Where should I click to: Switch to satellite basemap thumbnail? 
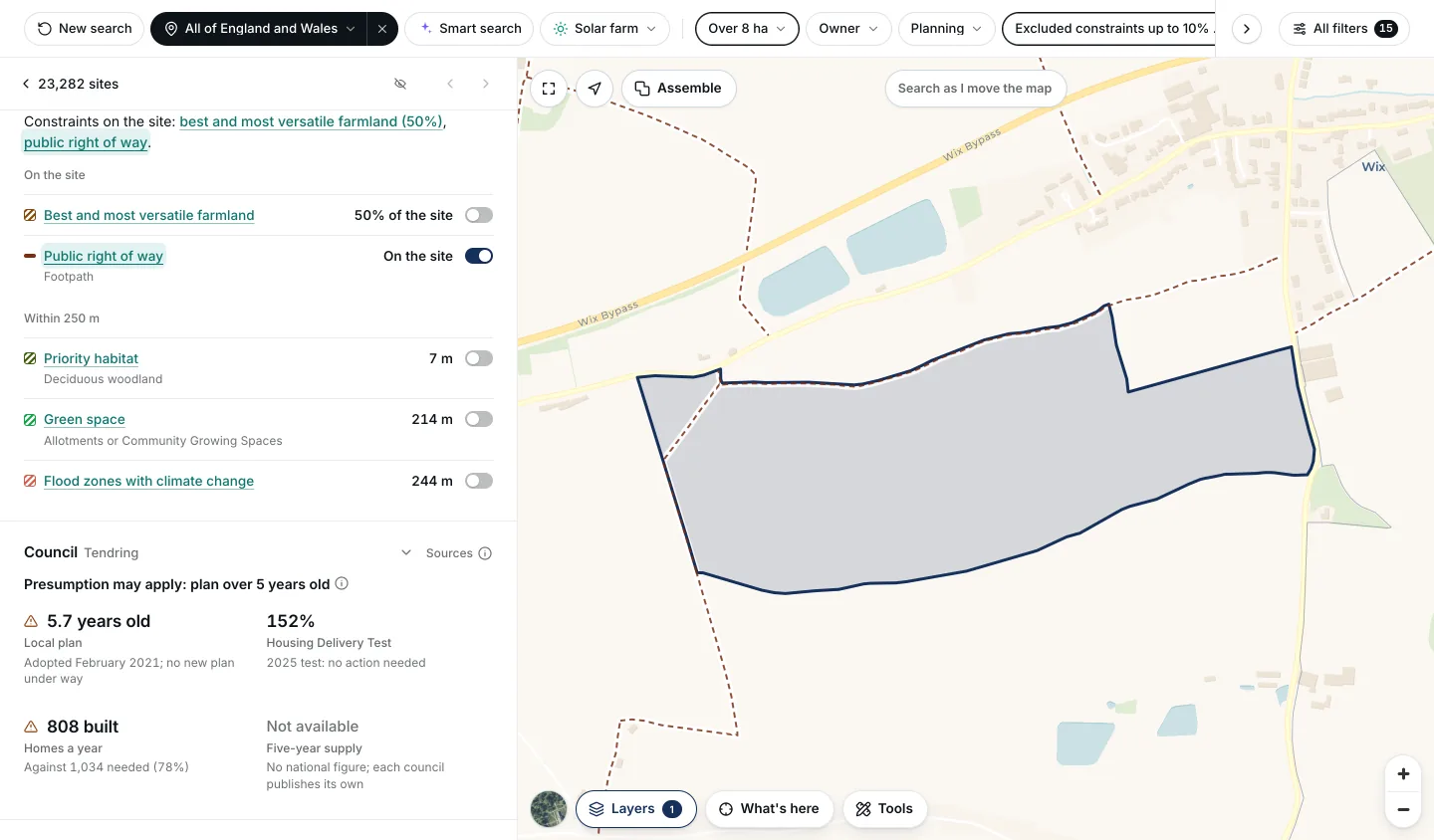(x=549, y=809)
